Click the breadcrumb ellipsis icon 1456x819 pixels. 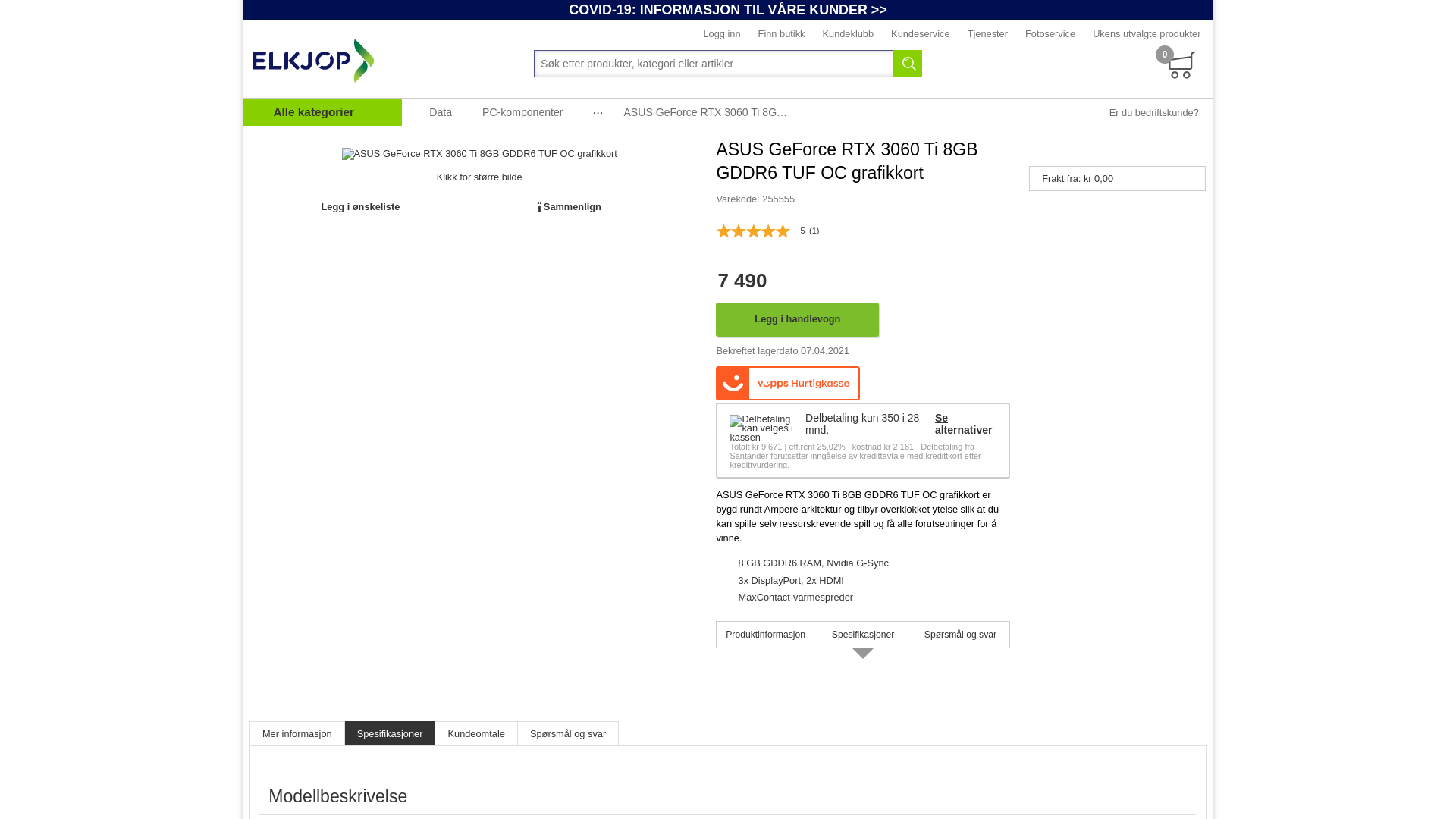[x=598, y=112]
